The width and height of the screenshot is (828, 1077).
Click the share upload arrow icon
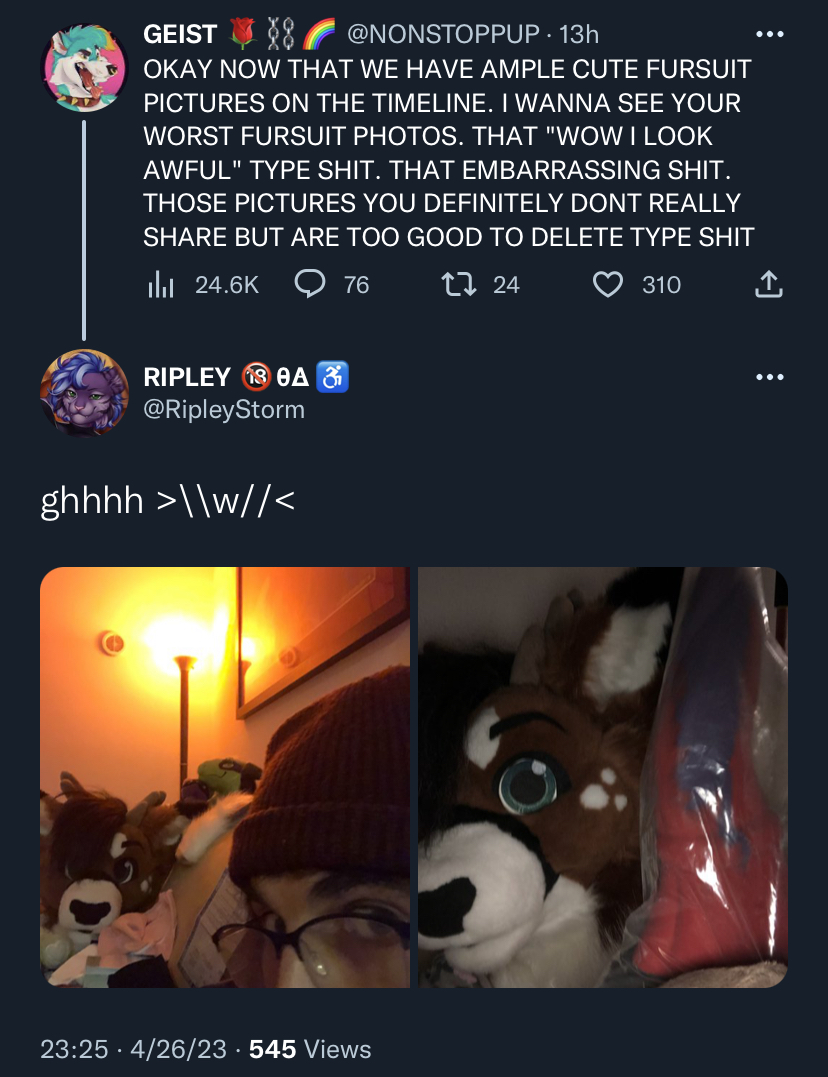(769, 284)
